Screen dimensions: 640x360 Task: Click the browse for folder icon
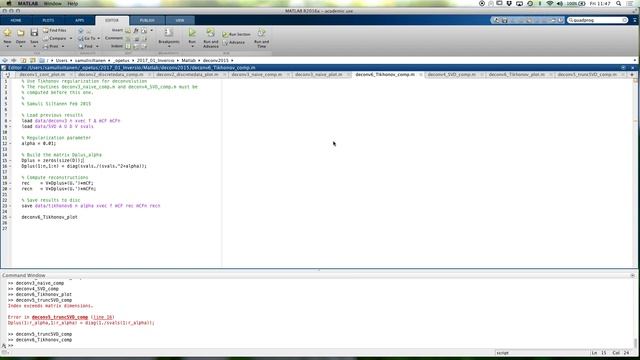point(33,60)
